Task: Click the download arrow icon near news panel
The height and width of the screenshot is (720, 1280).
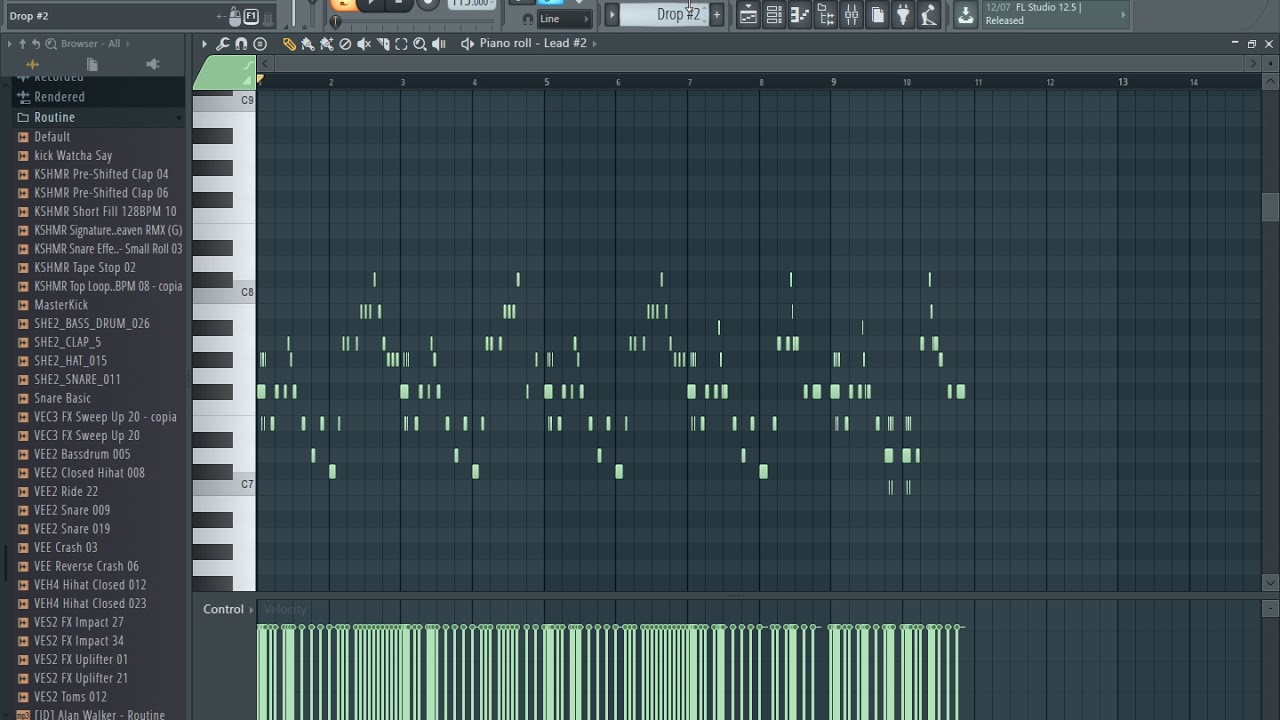Action: coord(965,15)
